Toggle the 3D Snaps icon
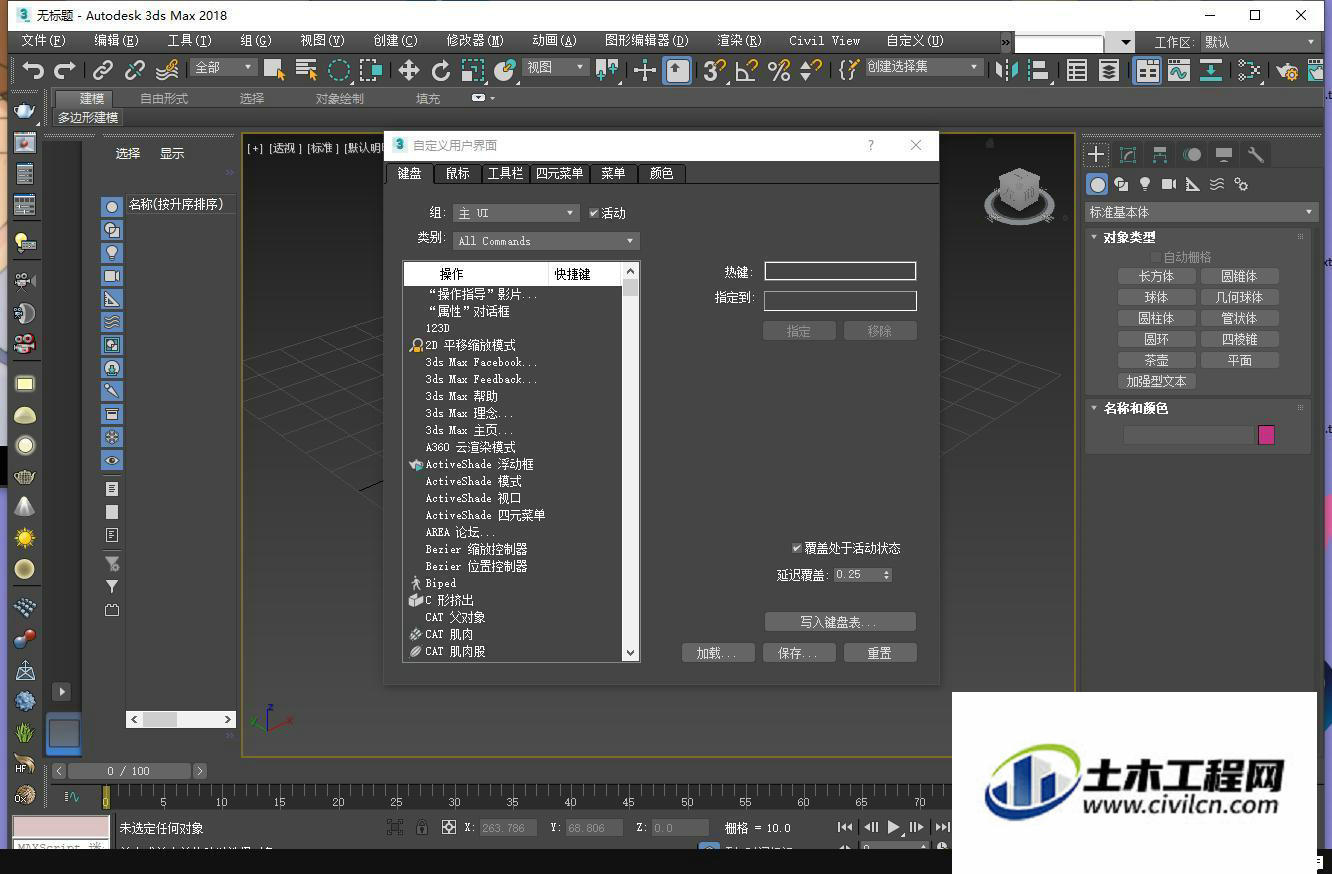Screen dimensions: 1332x874 pyautogui.click(x=714, y=70)
